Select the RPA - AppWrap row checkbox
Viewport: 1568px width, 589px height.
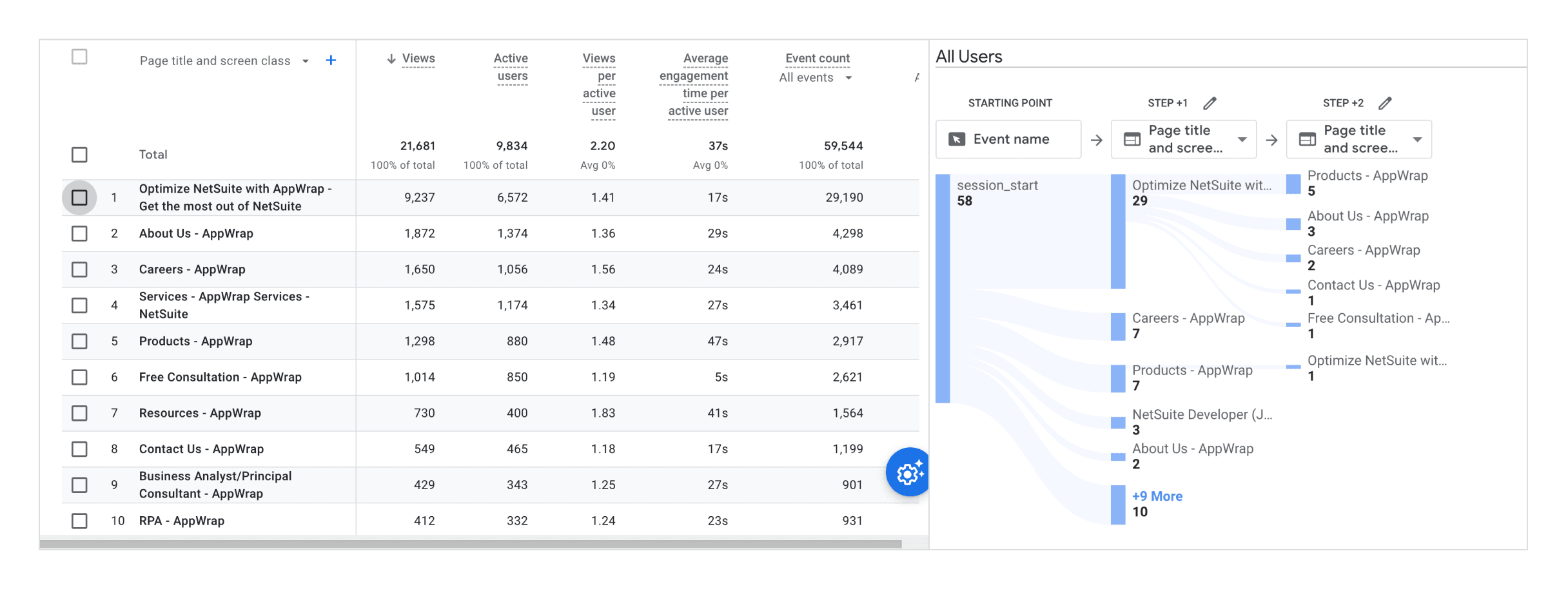79,521
